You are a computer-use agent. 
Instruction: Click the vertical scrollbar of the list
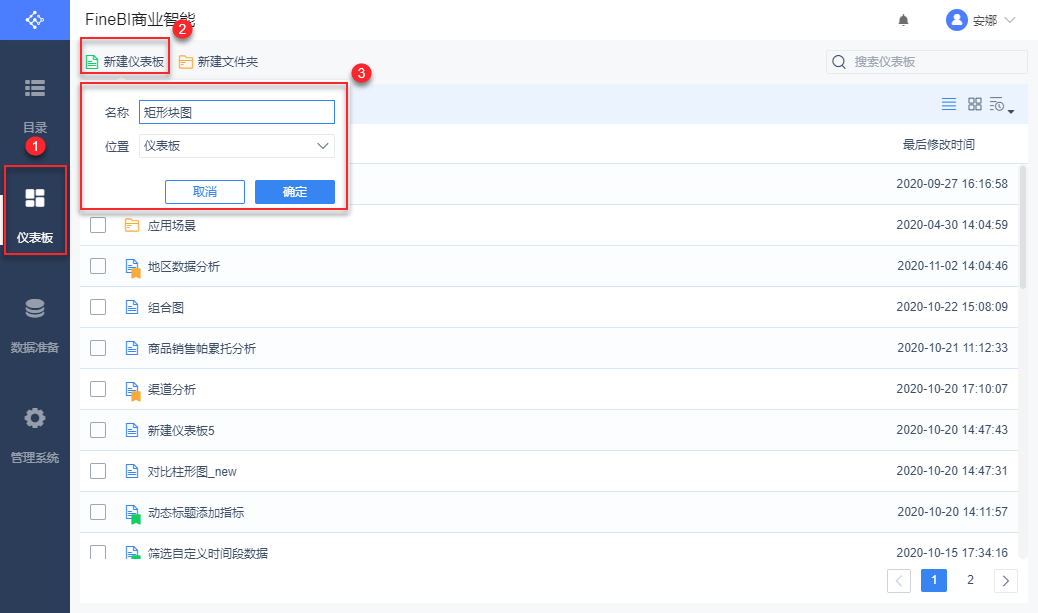click(x=1024, y=220)
